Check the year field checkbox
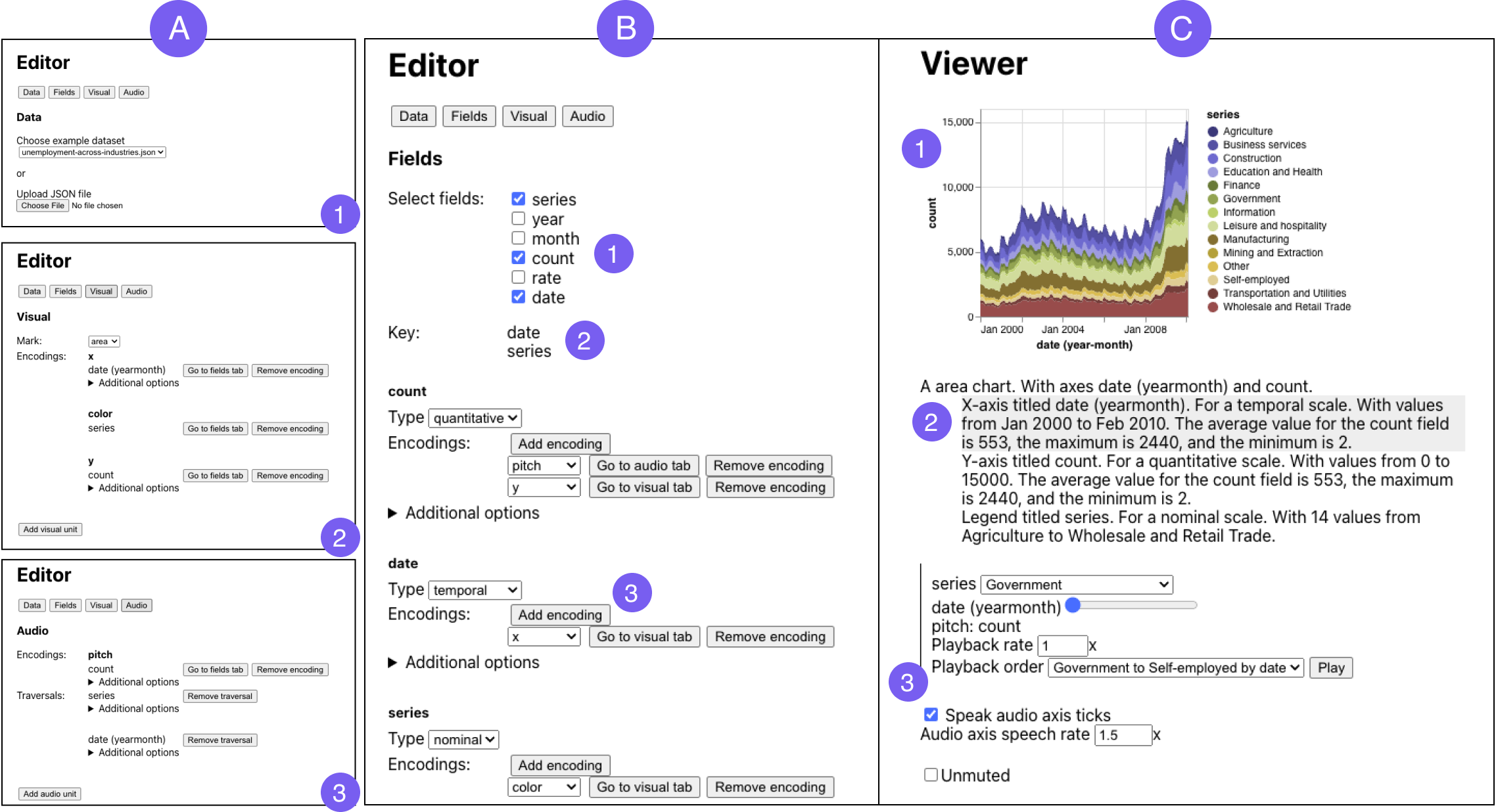Screen dimensions: 1496x812 click(519, 218)
